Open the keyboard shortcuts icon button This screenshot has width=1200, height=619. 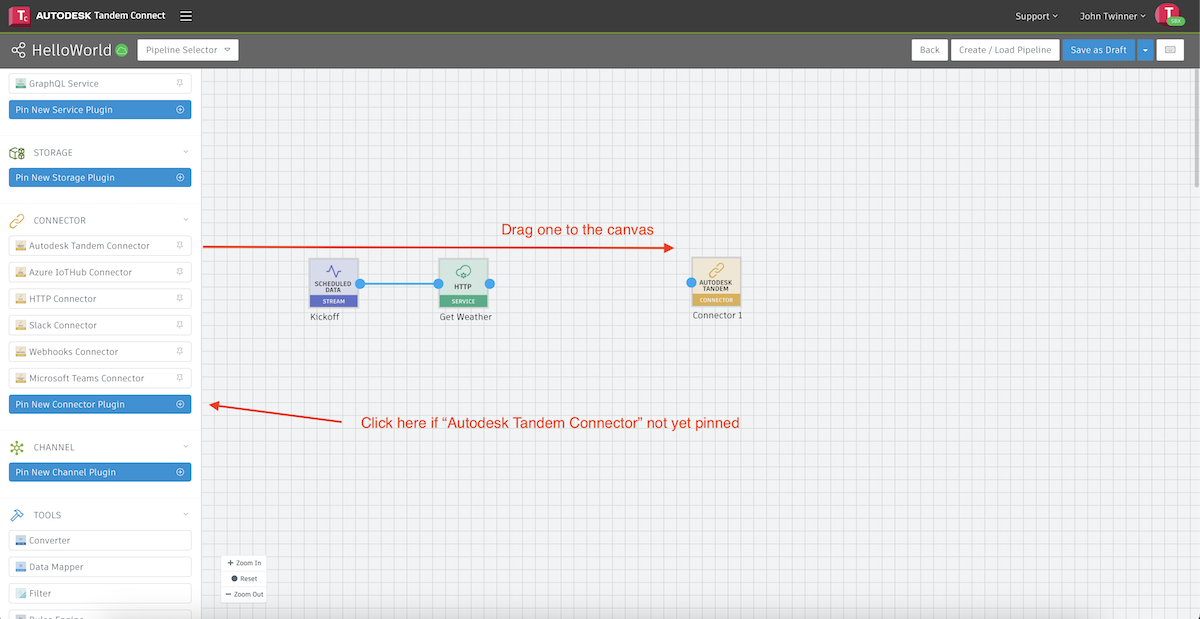(x=1170, y=50)
